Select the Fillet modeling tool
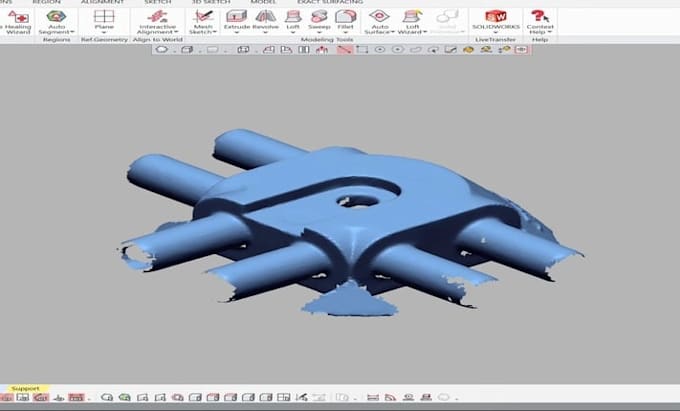Viewport: 680px width, 411px height. (x=346, y=22)
